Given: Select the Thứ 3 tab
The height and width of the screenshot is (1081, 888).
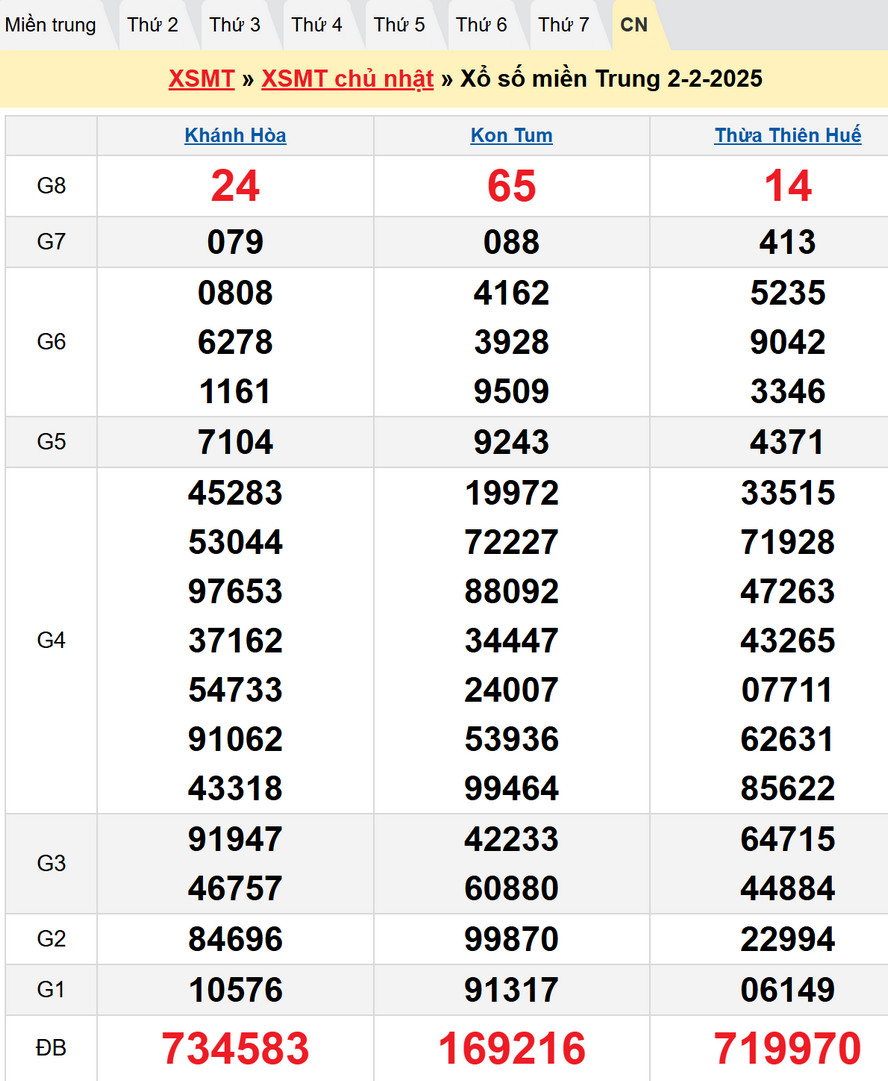Looking at the screenshot, I should [235, 25].
